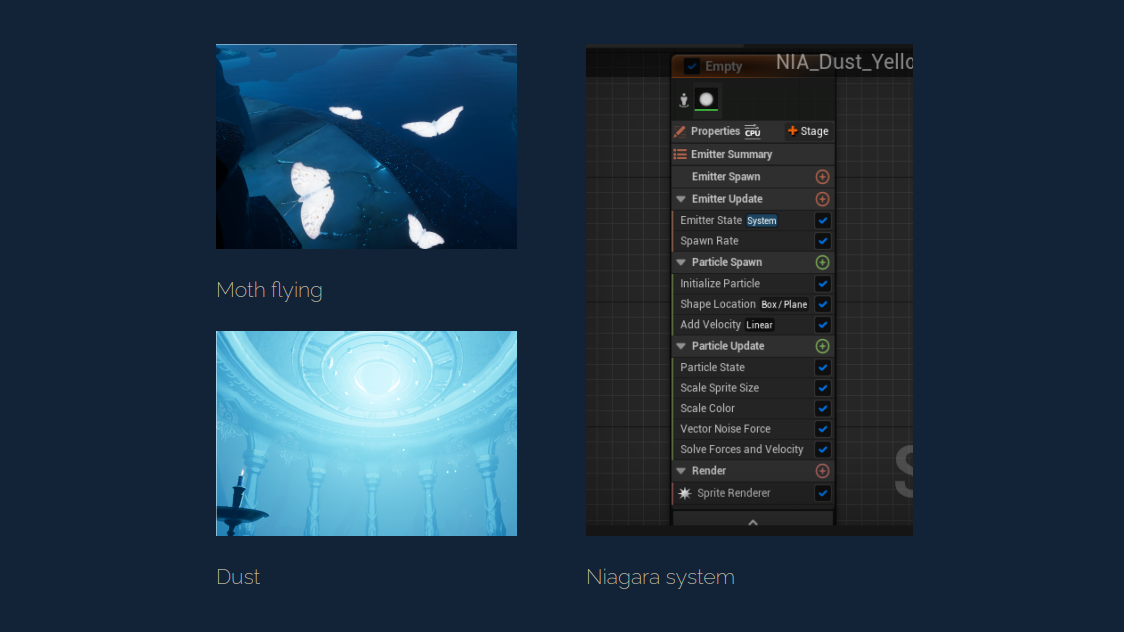Select the Vector Noise Force module

click(753, 428)
